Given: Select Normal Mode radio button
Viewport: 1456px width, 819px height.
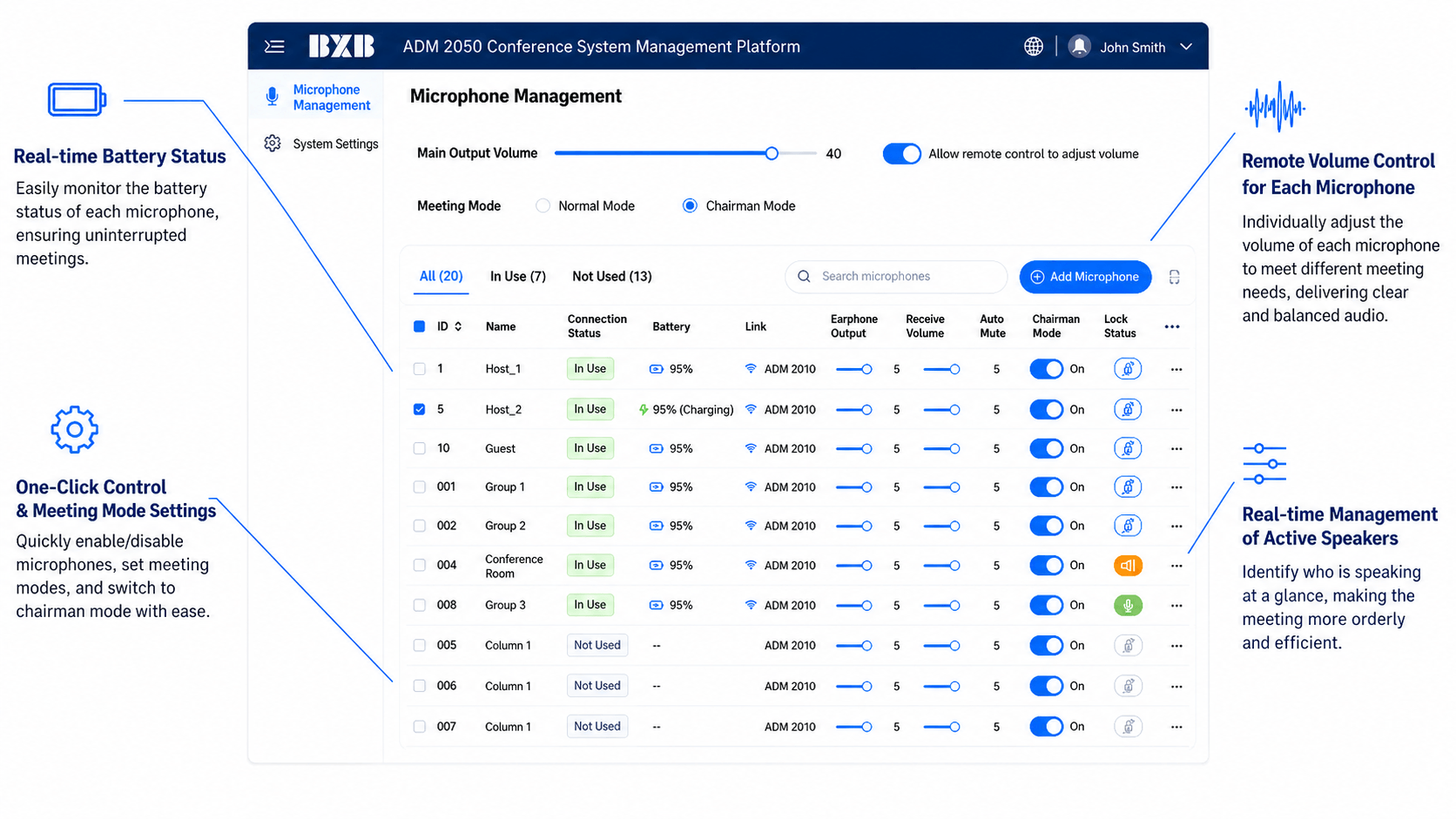Looking at the screenshot, I should [x=543, y=206].
